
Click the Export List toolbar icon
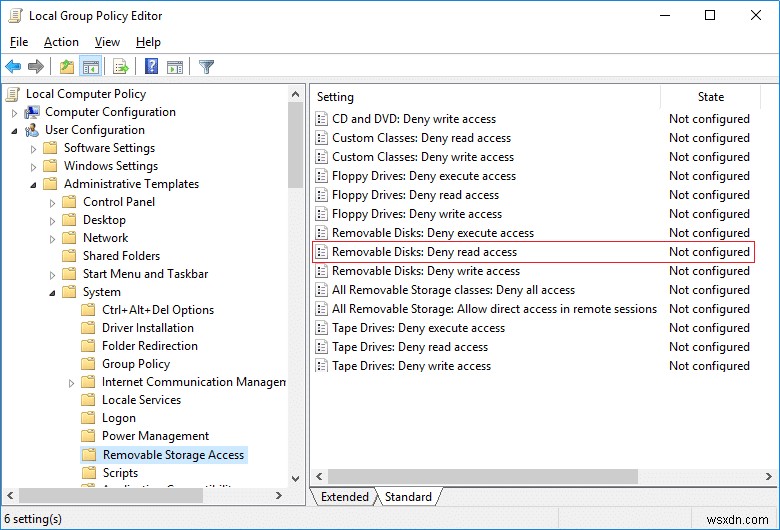click(121, 66)
